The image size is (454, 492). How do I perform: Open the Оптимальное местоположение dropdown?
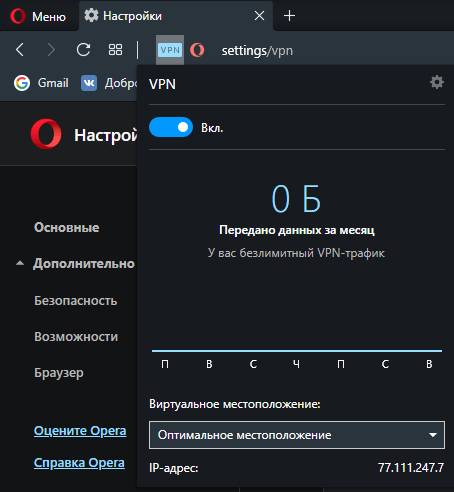point(297,435)
